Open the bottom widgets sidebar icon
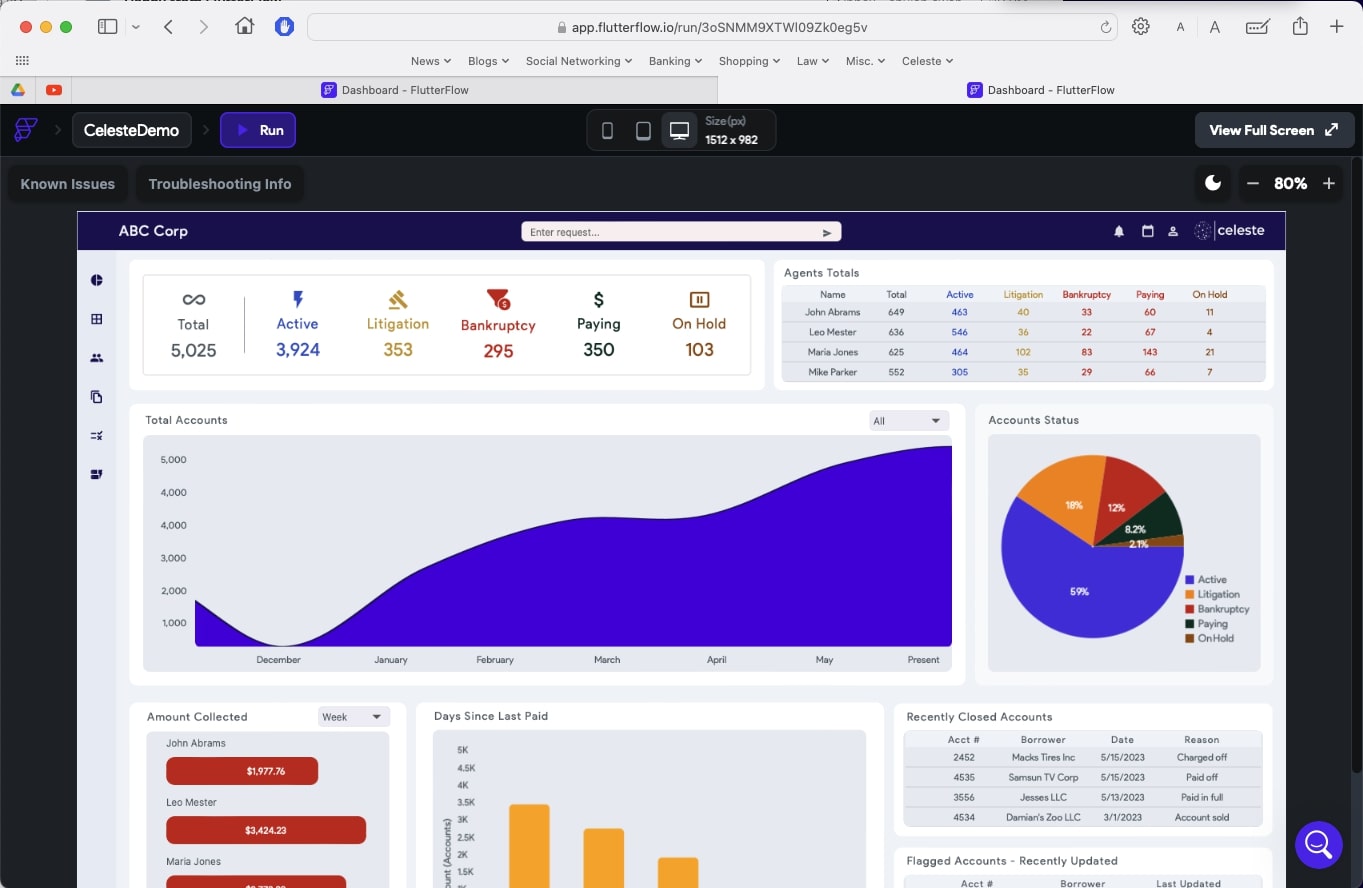The width and height of the screenshot is (1363, 888). click(x=97, y=474)
